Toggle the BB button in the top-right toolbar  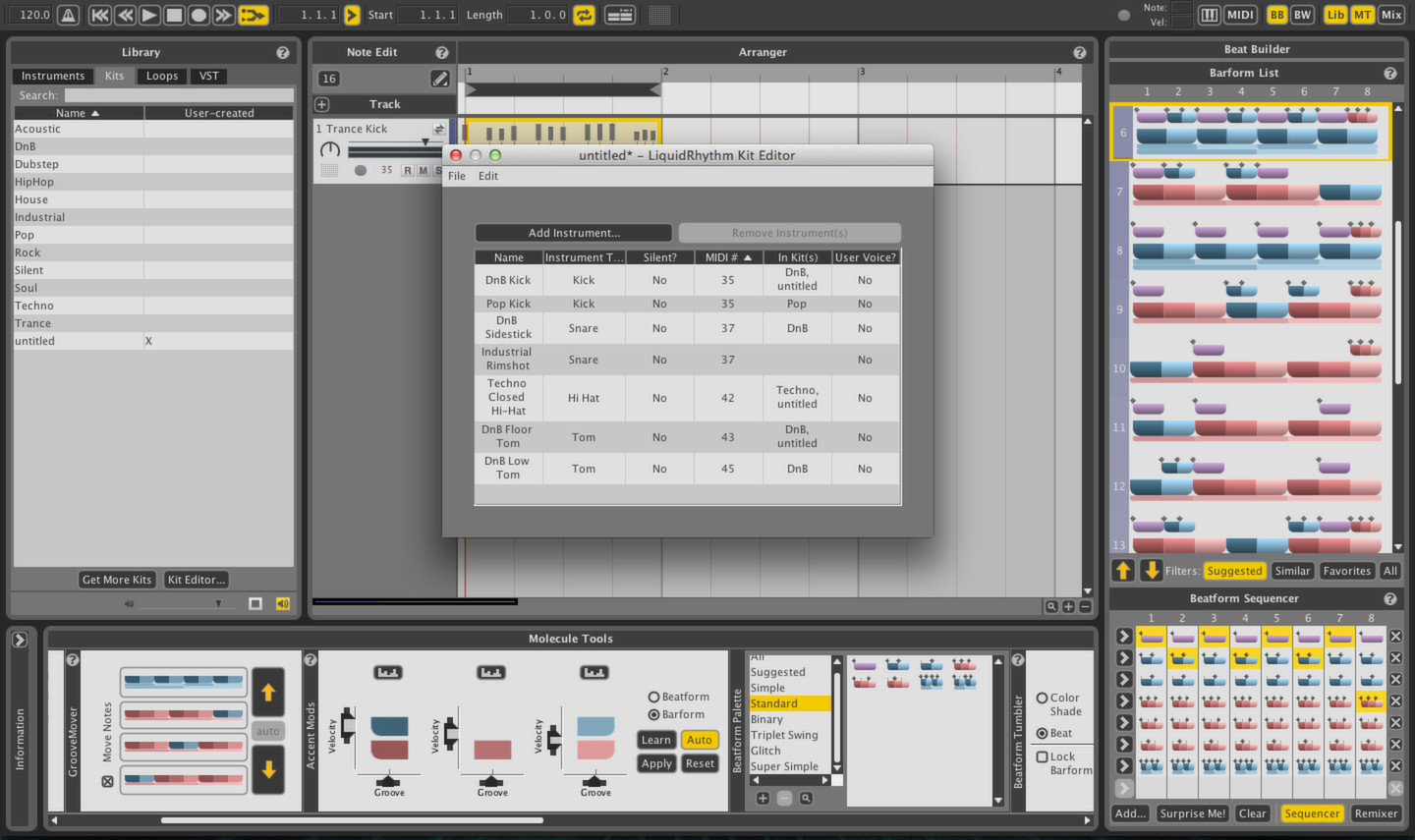pos(1276,15)
